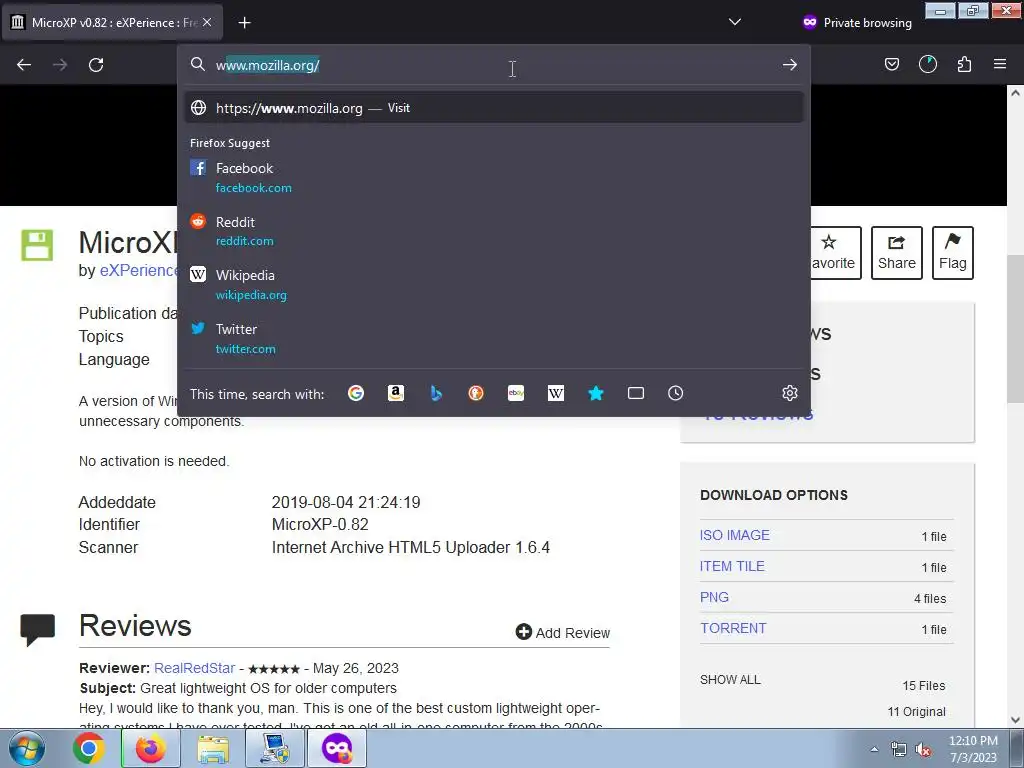Viewport: 1024px width, 768px height.
Task: Search open tabs with tab icon
Action: 635,393
